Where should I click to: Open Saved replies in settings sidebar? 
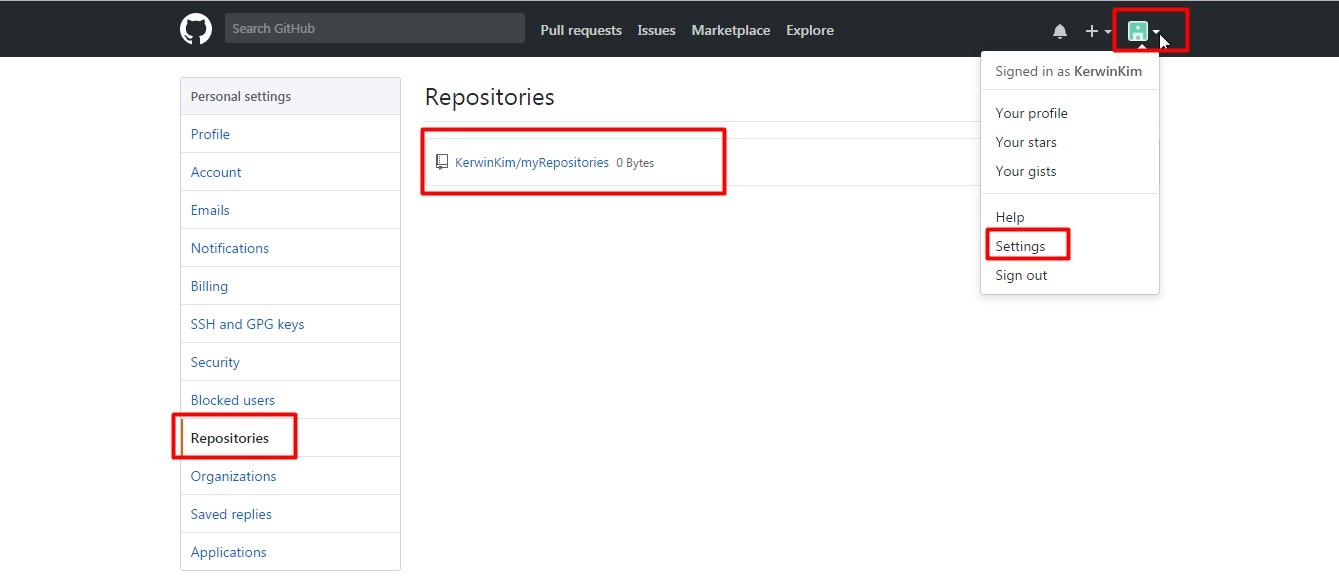tap(290, 514)
